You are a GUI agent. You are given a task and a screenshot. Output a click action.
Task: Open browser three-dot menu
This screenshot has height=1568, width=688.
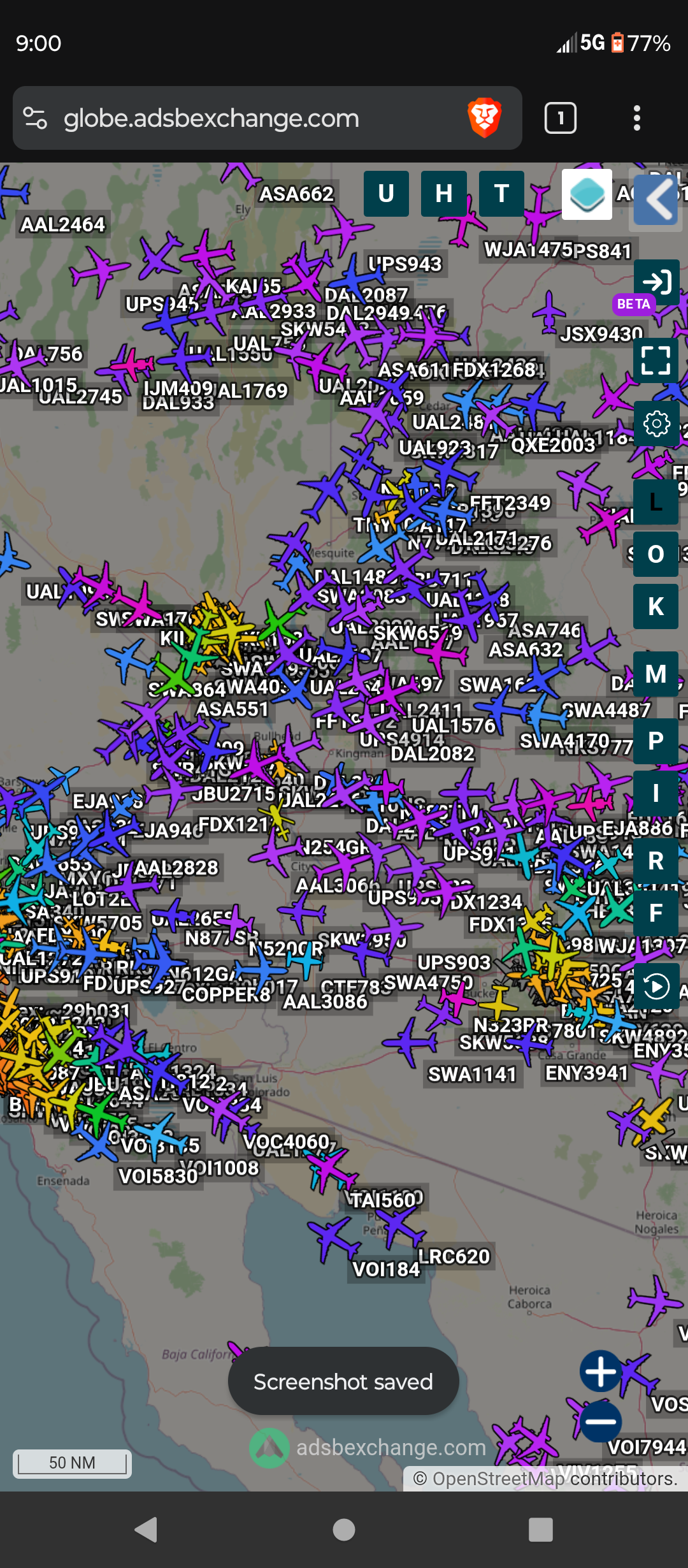click(636, 118)
